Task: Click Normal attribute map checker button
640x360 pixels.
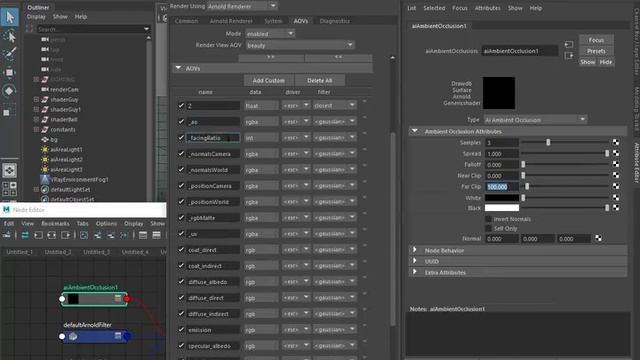Action: point(598,238)
